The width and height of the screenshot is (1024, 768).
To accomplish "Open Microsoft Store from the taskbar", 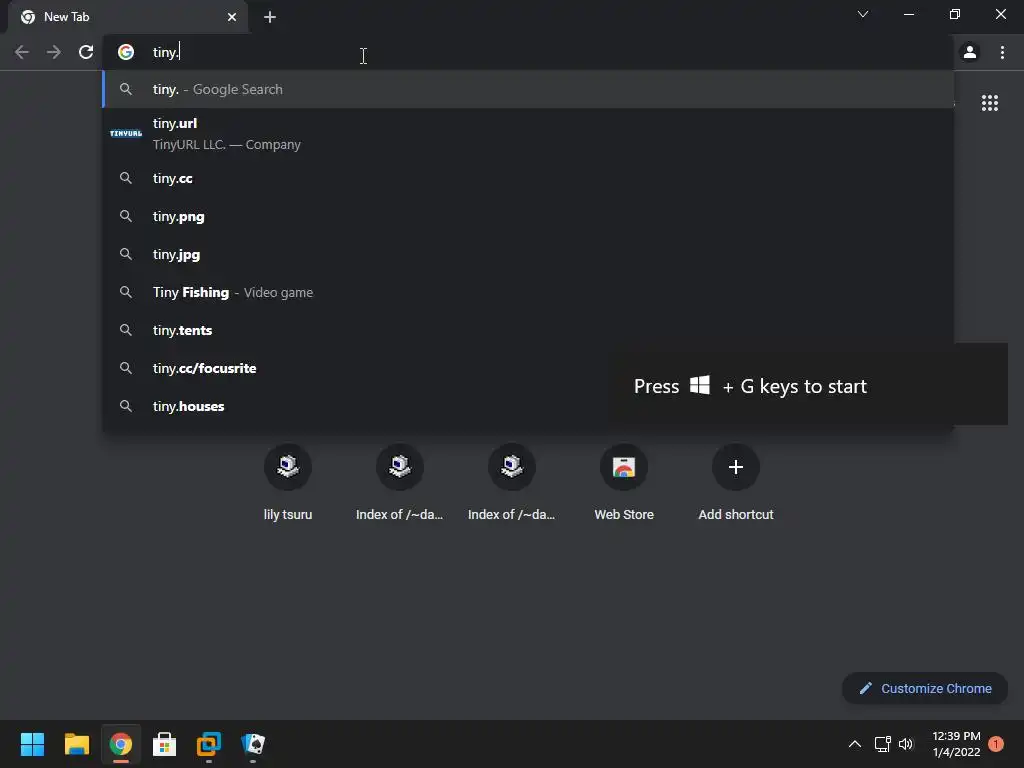I will pos(165,744).
